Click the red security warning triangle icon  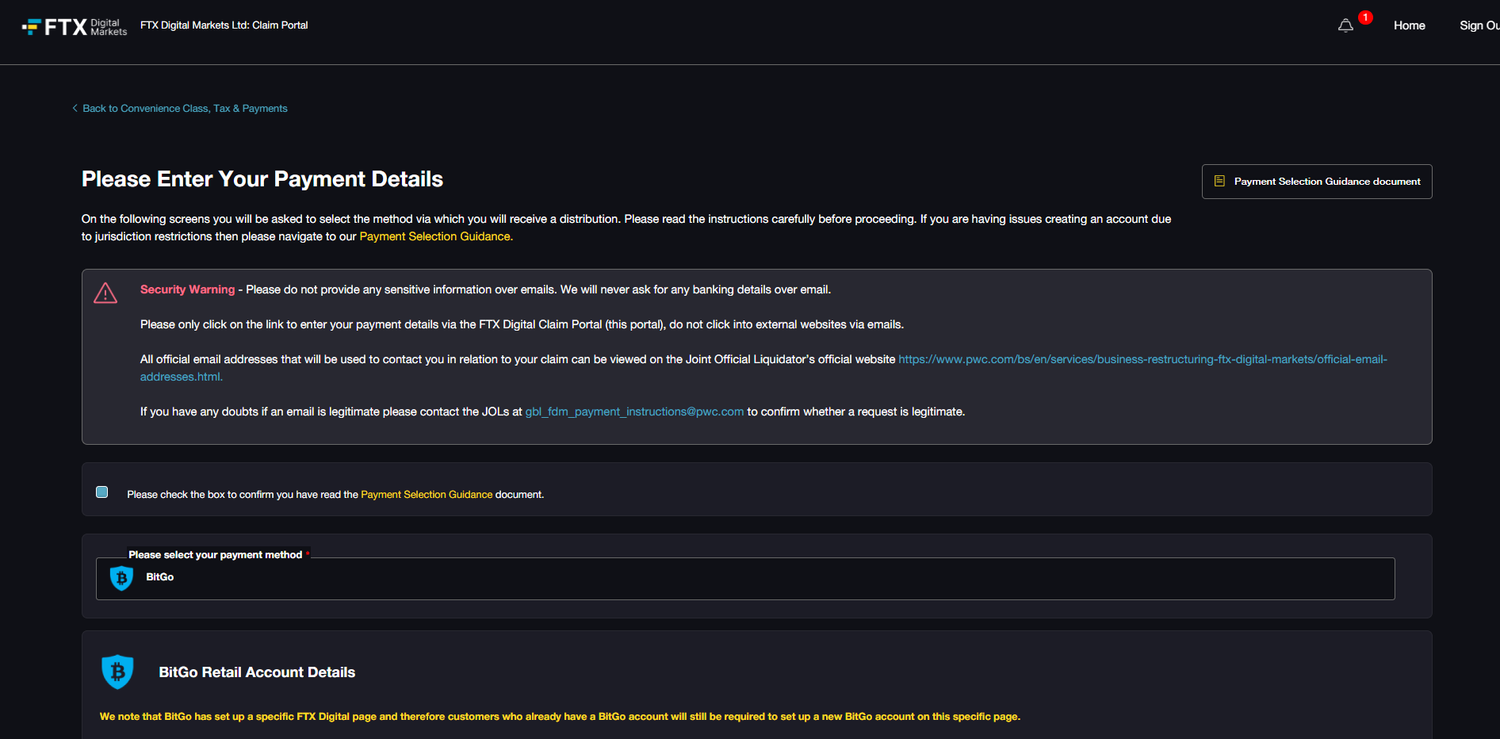[105, 293]
